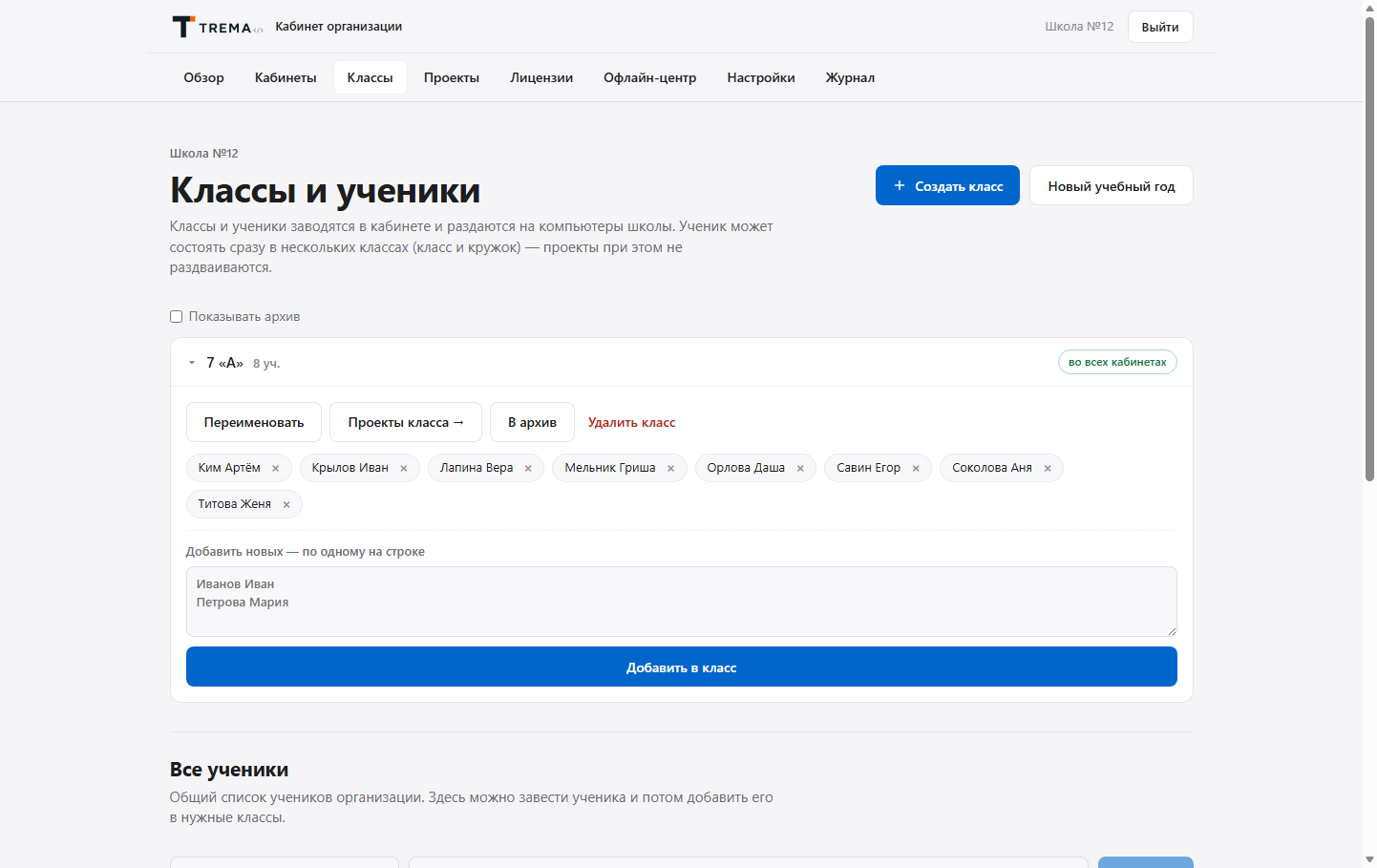Viewport: 1377px width, 868px height.
Task: Remove student Лапина Вера from class
Action: click(528, 468)
